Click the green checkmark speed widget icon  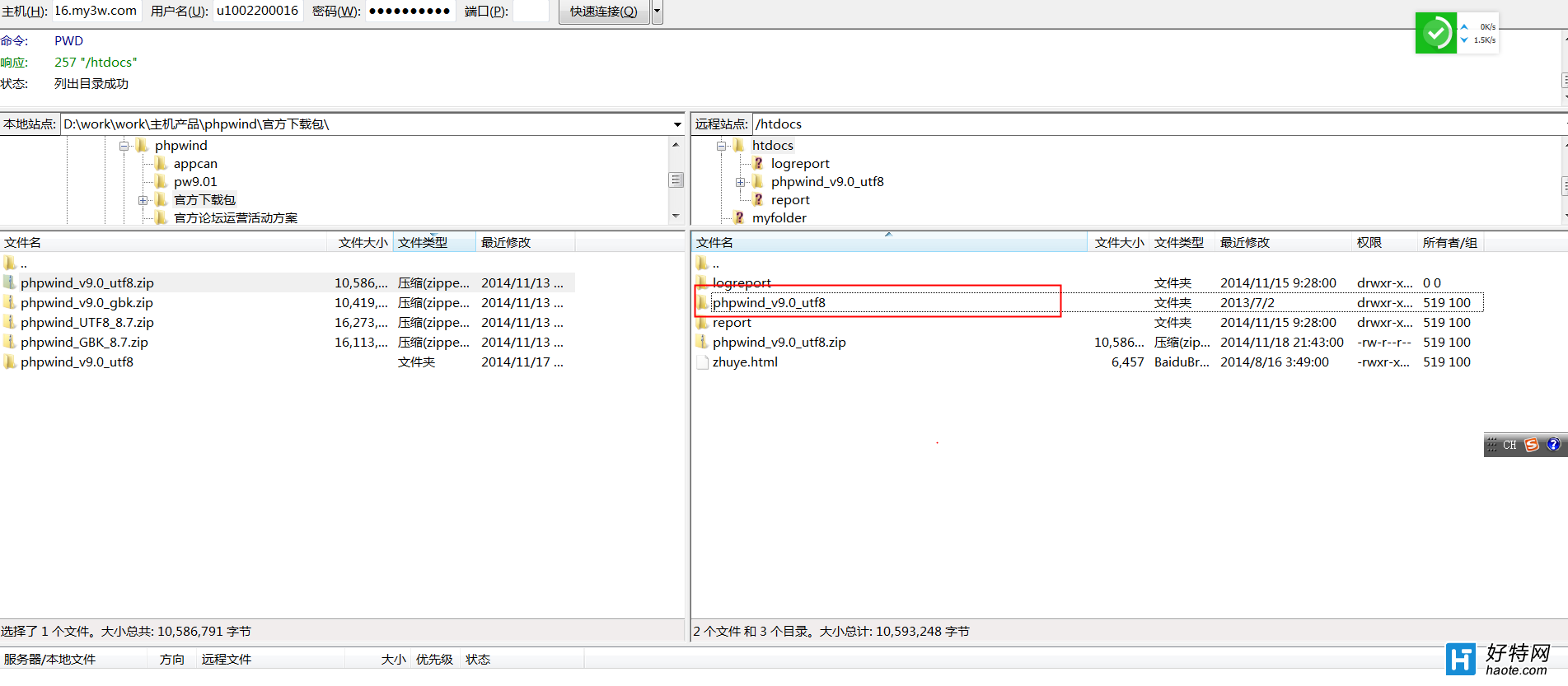point(1436,34)
